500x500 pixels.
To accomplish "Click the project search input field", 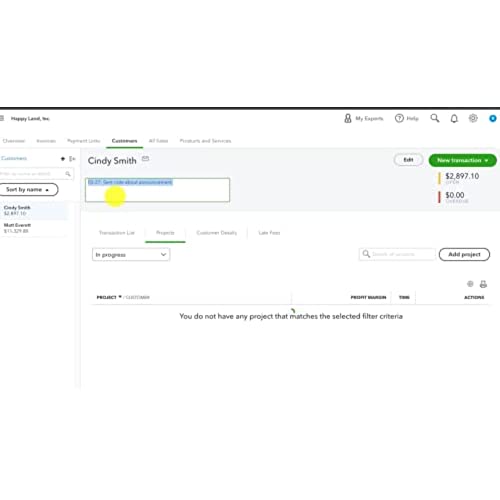I will [397, 254].
